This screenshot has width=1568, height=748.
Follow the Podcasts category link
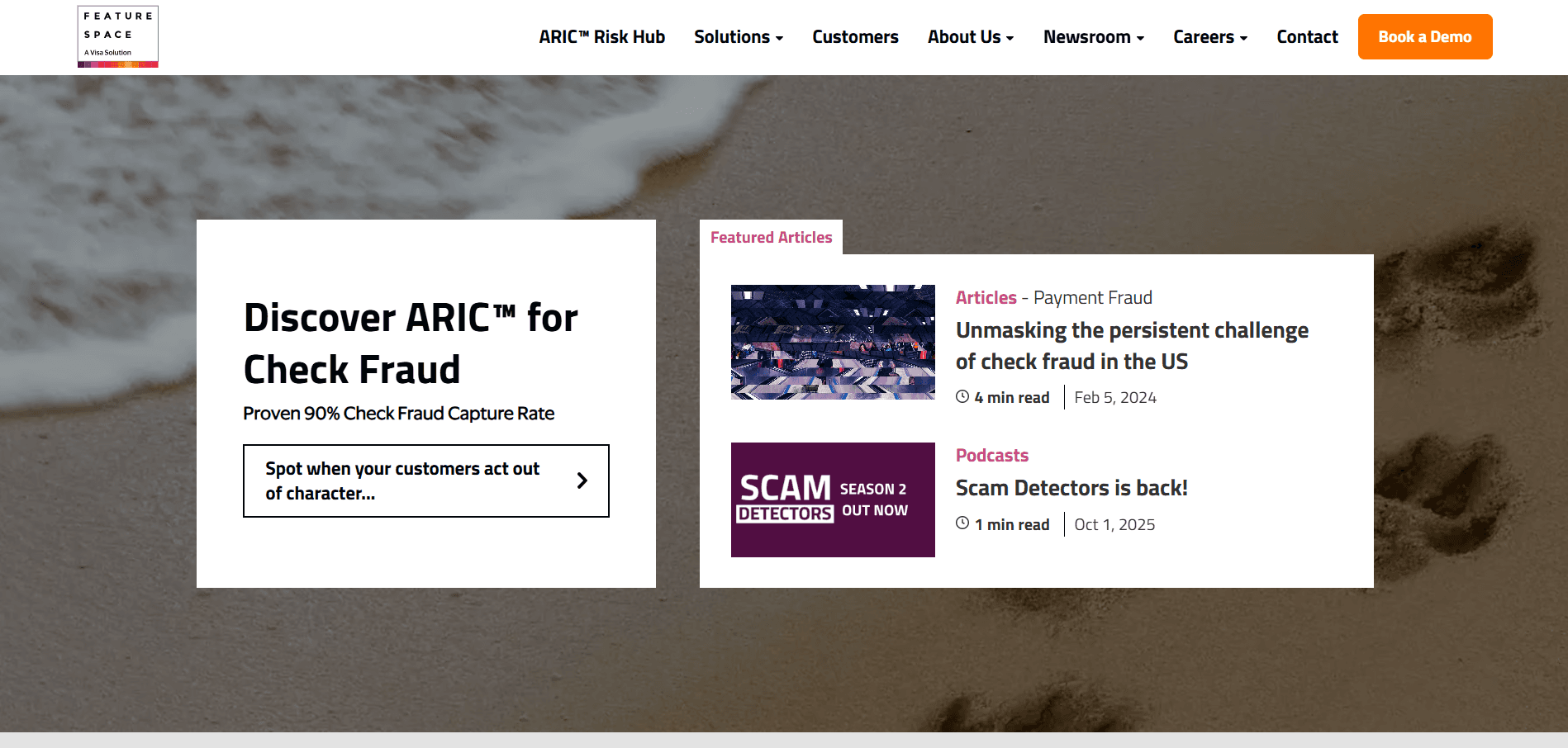click(x=992, y=456)
